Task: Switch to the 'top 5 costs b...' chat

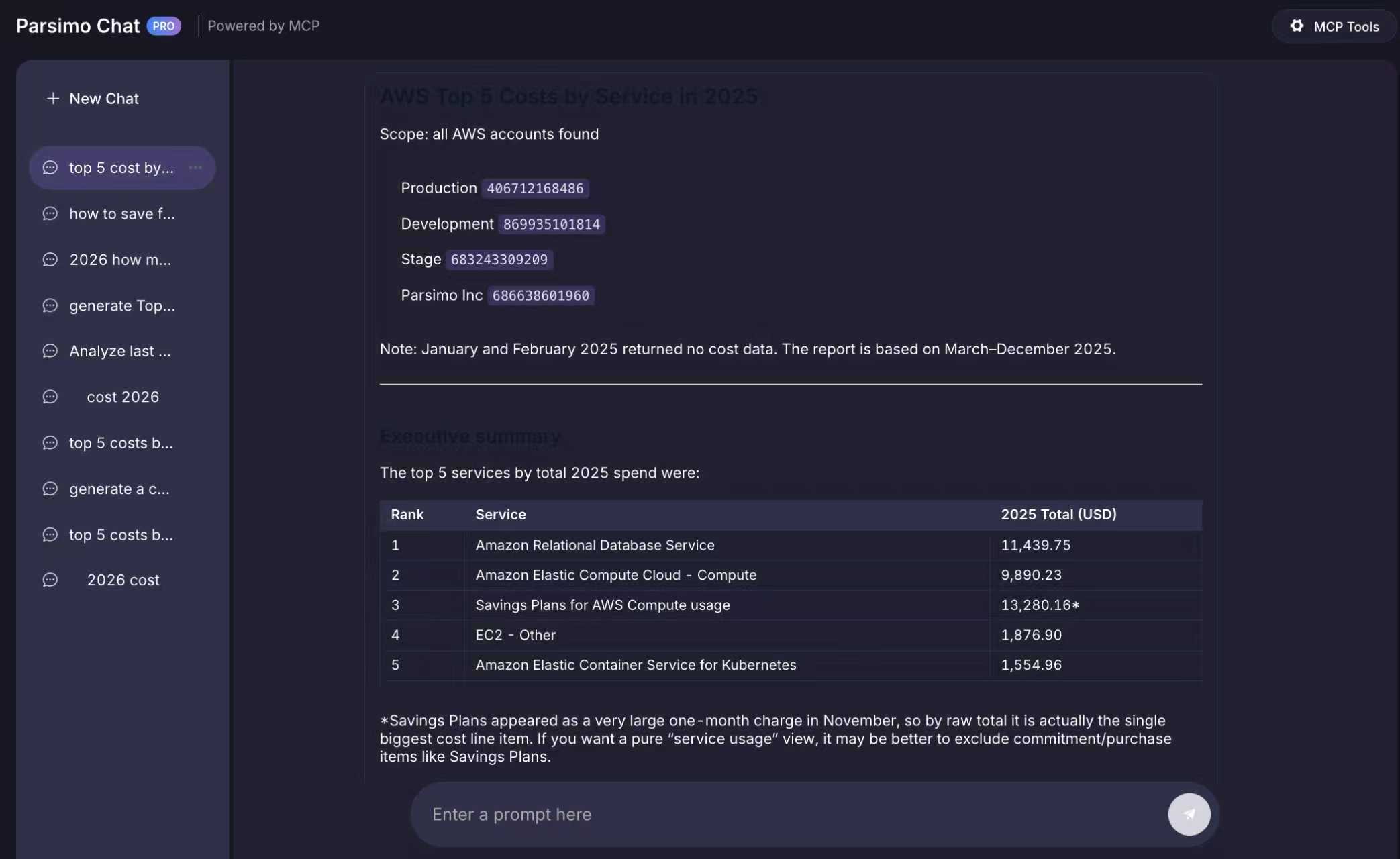Action: click(121, 442)
